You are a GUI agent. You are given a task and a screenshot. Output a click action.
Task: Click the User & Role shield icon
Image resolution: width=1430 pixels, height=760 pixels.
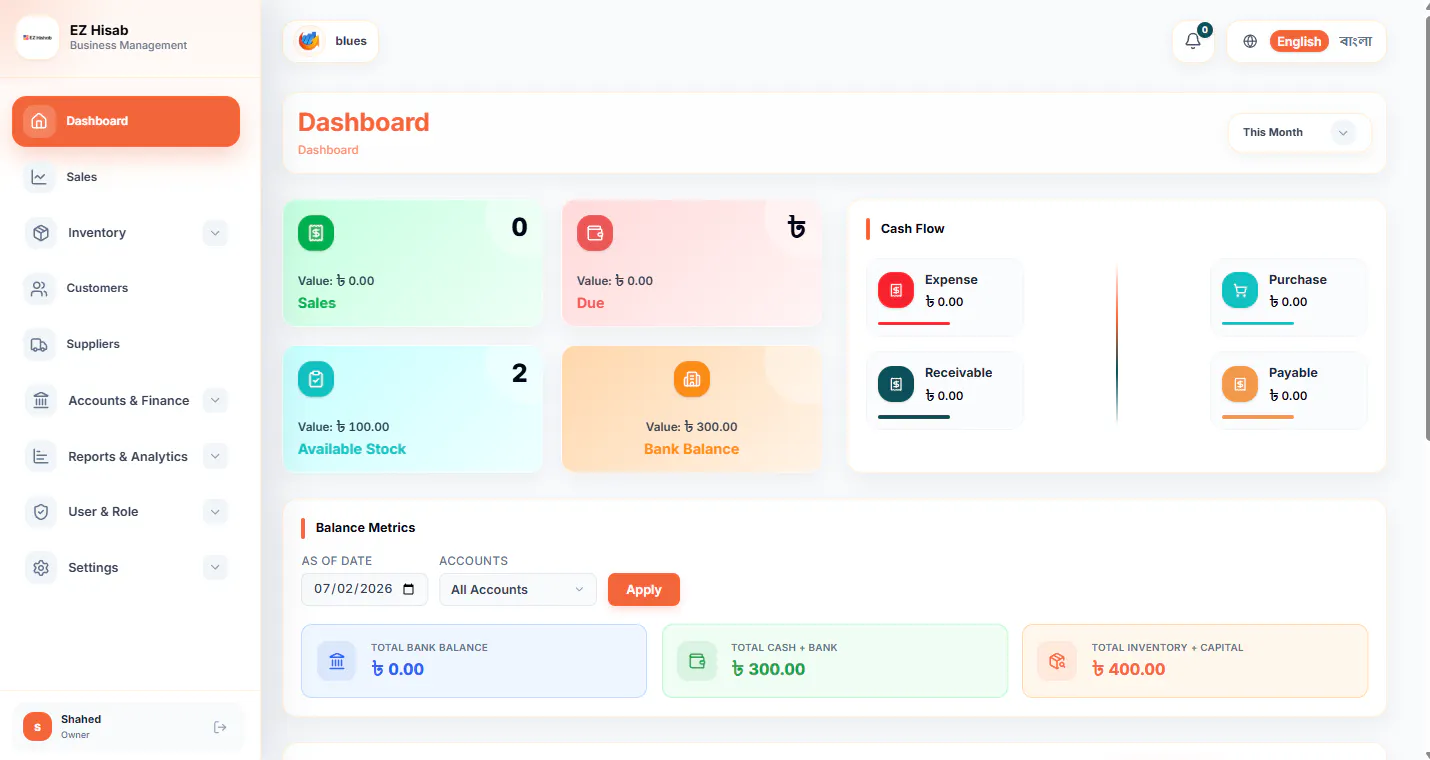pyautogui.click(x=41, y=512)
